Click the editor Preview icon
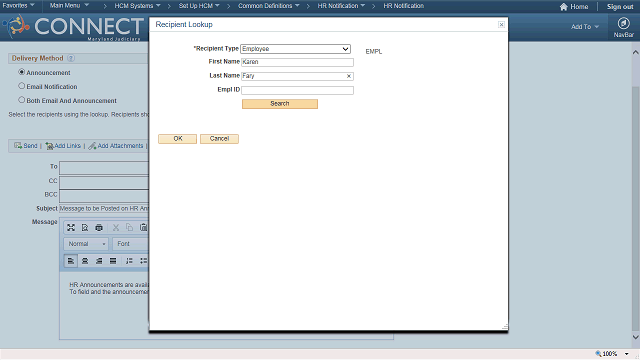The image size is (640, 360). click(85, 228)
